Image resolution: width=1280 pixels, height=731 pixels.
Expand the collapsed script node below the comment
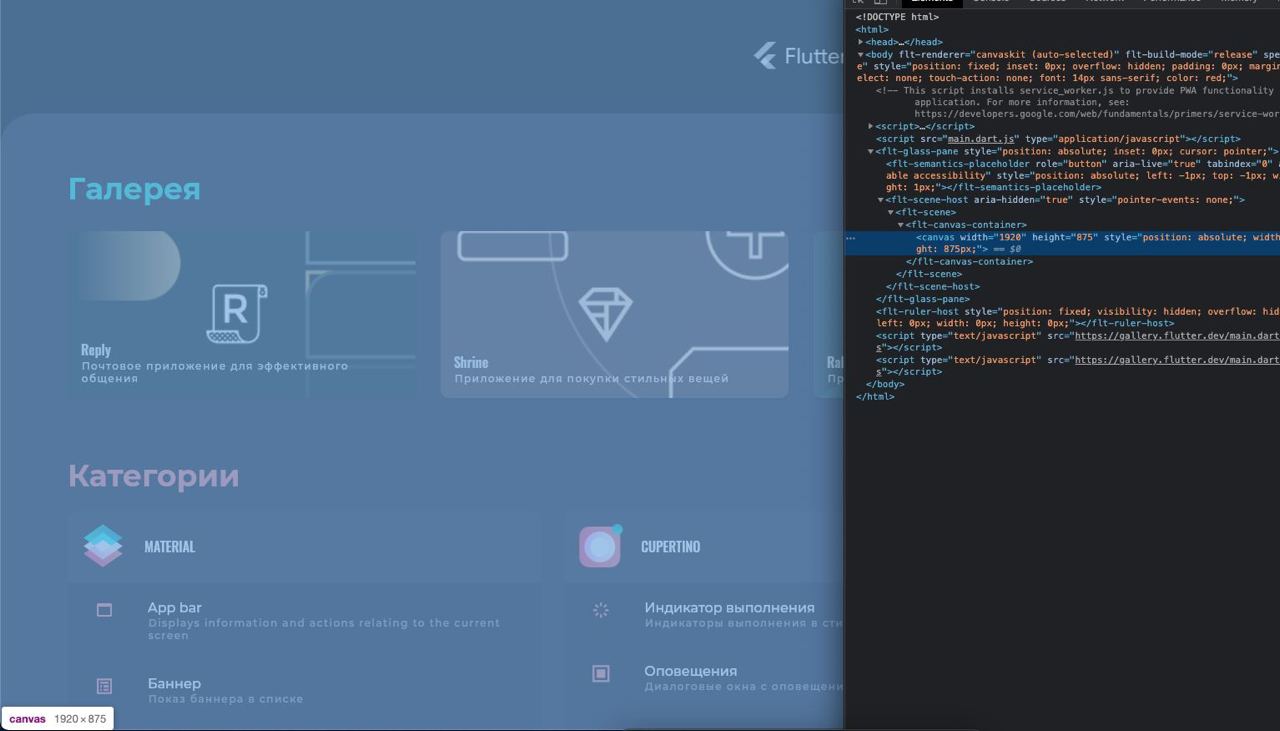tap(871, 127)
